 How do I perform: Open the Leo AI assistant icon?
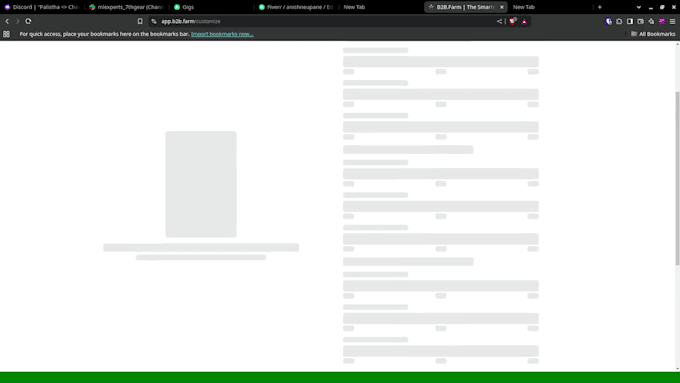(651, 21)
